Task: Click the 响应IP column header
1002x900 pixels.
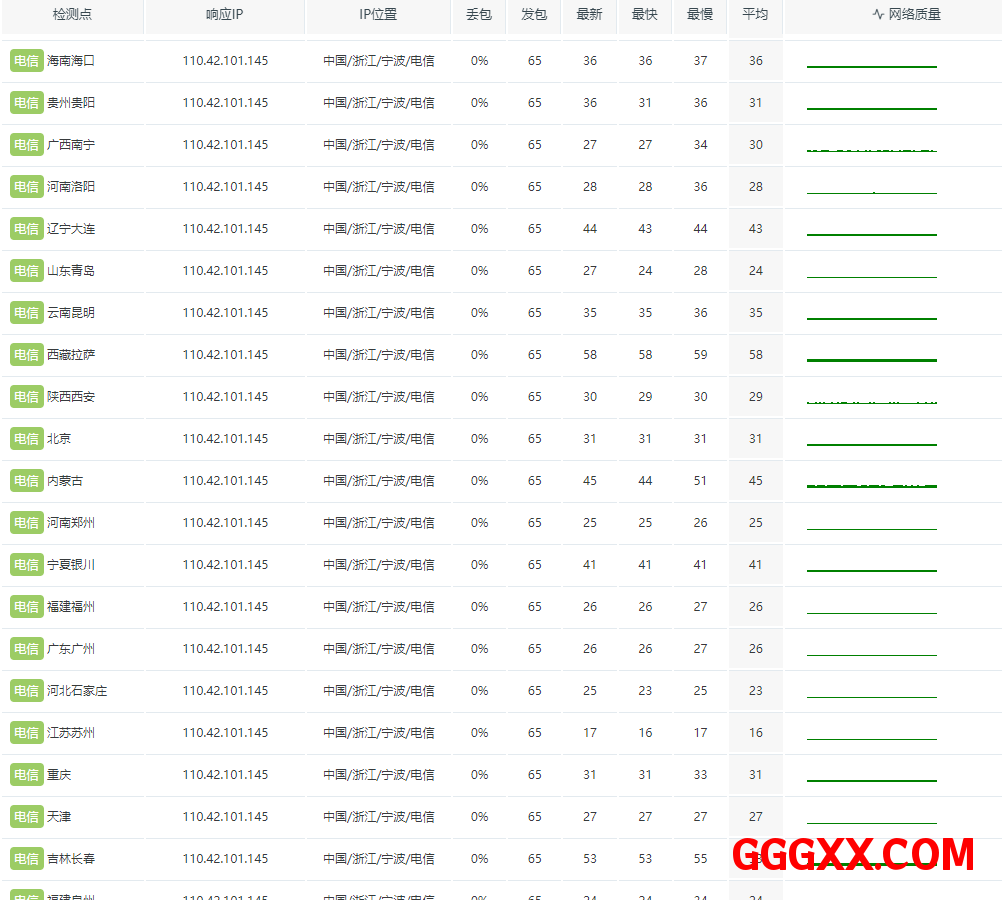Action: tap(225, 15)
